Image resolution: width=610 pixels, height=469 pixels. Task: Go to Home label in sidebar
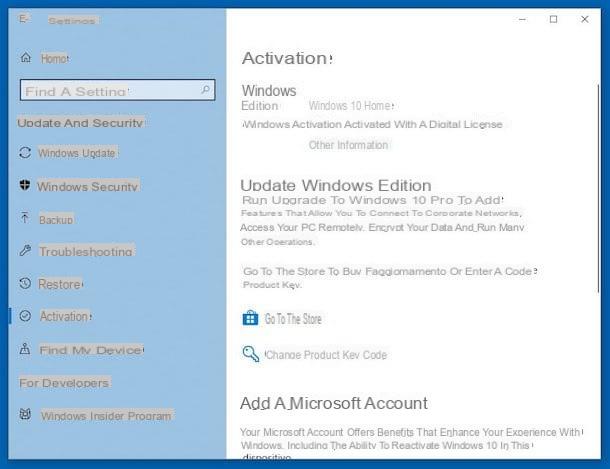point(55,59)
